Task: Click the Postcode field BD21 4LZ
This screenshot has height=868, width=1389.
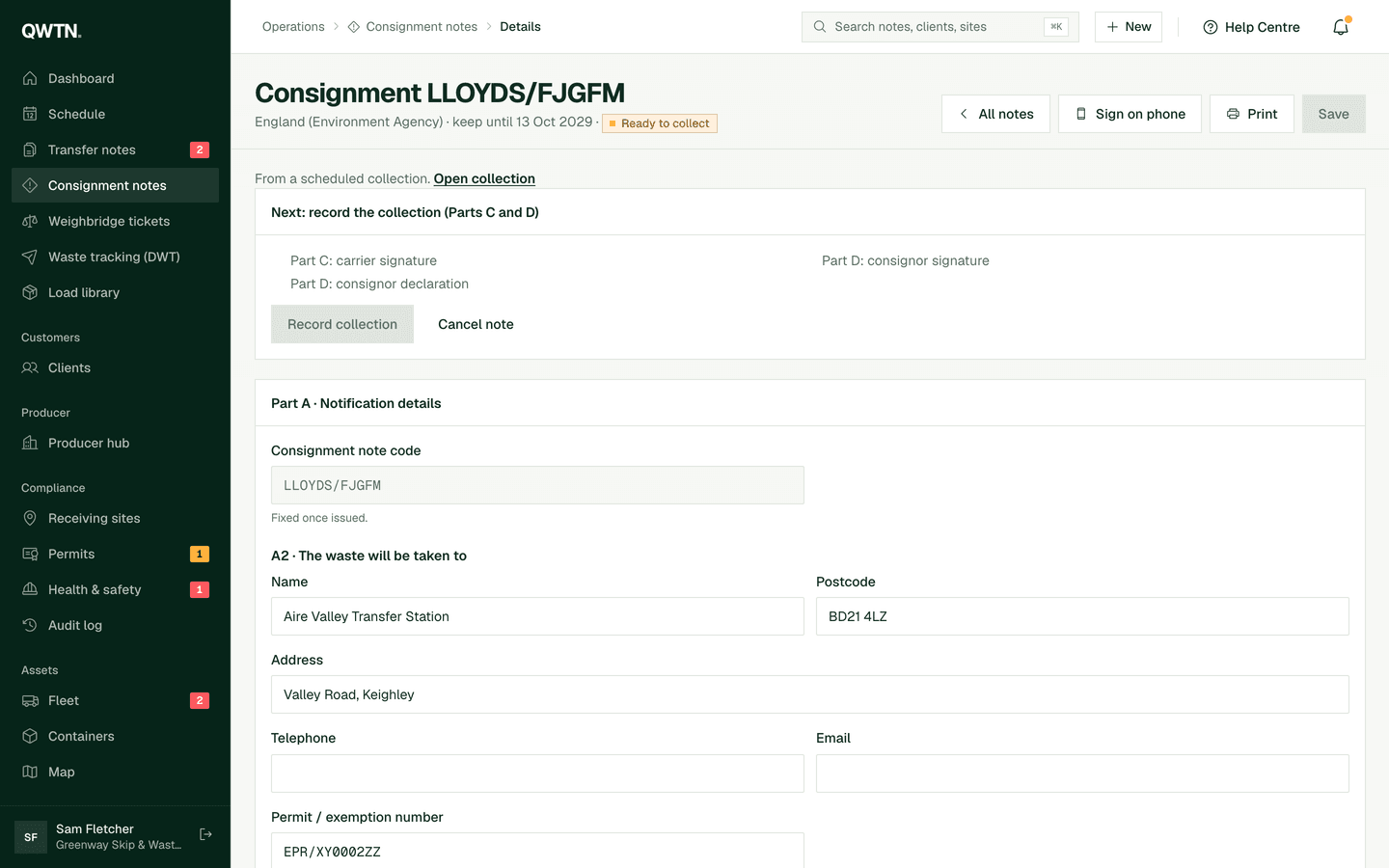Action: 1082,616
